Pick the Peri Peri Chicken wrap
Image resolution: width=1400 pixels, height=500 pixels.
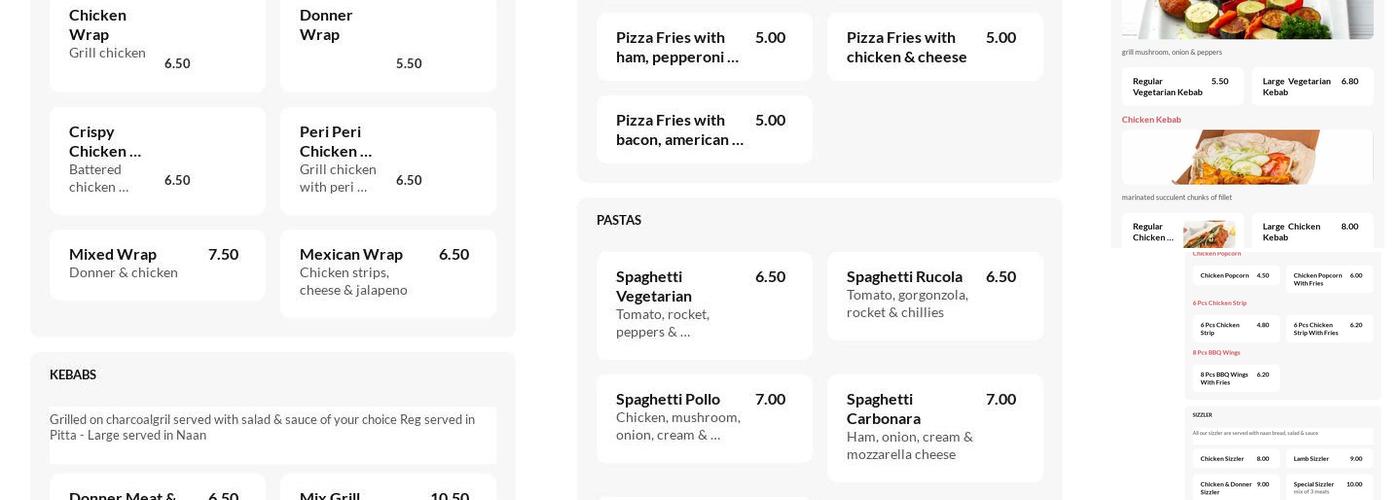pyautogui.click(x=387, y=161)
